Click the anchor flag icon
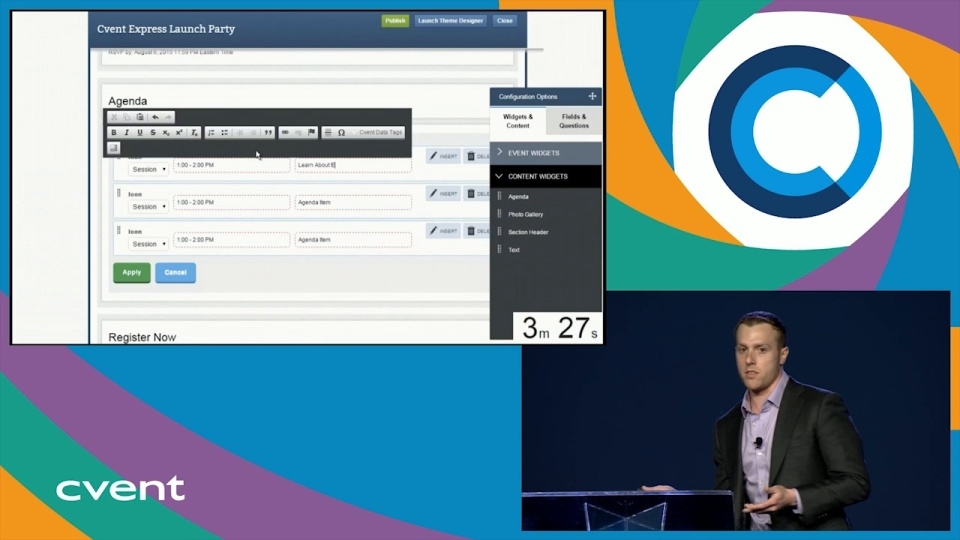This screenshot has width=960, height=540. click(x=311, y=132)
